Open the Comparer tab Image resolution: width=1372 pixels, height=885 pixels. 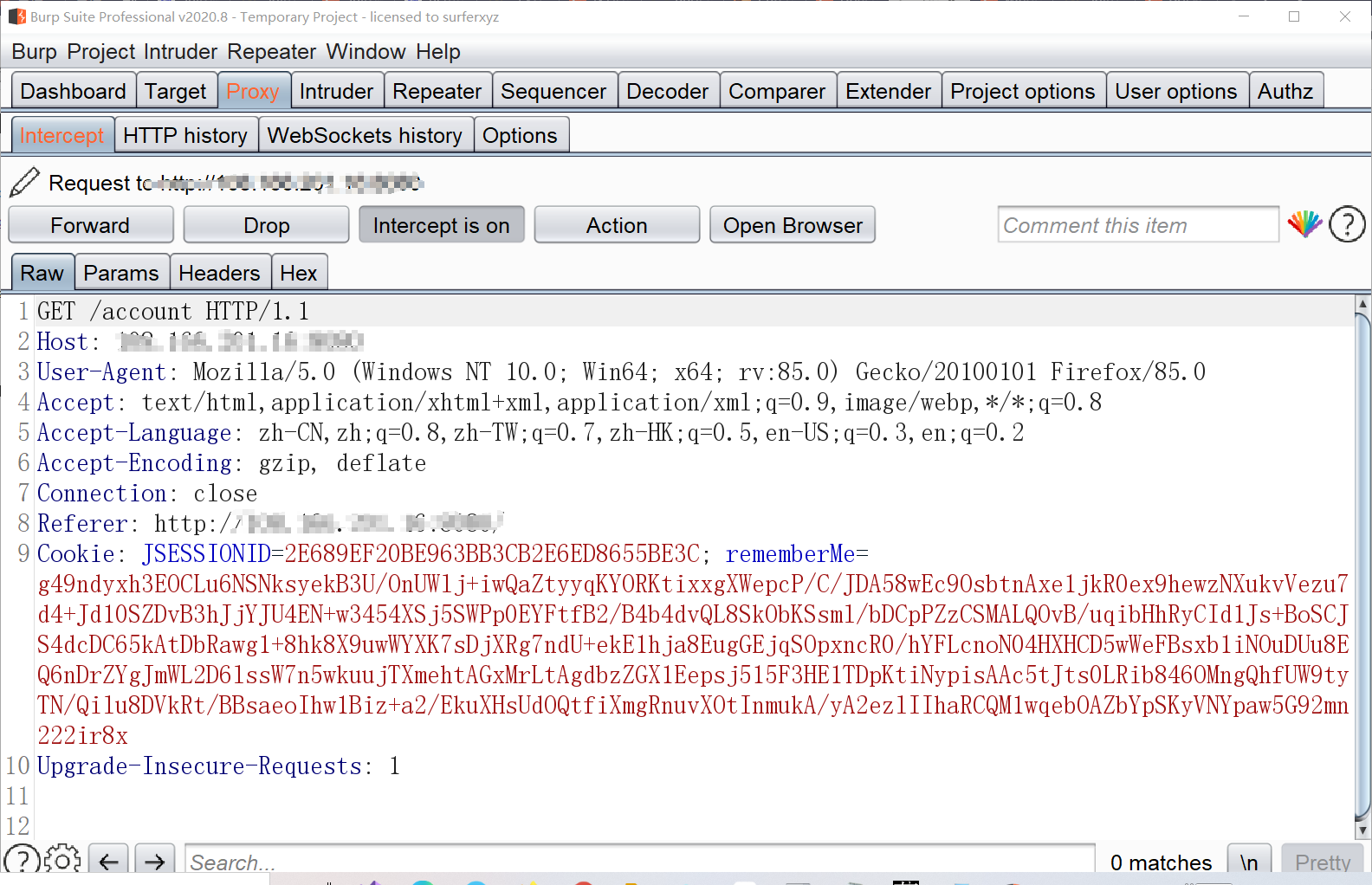(x=777, y=91)
